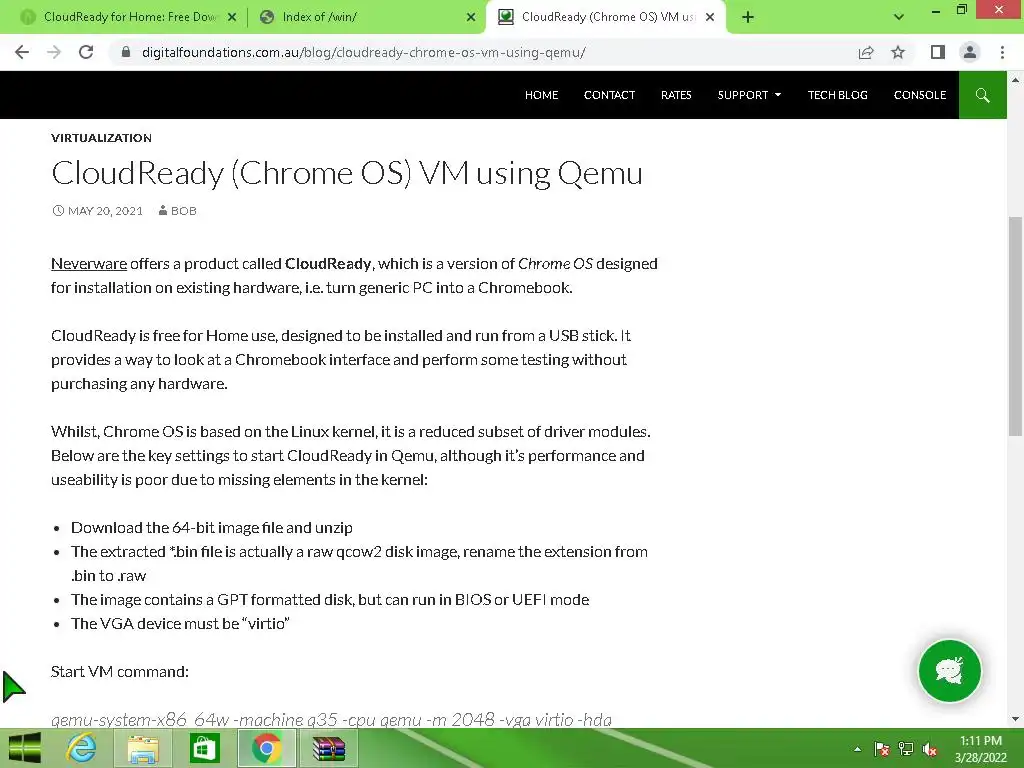View site security padlock info

[x=126, y=52]
